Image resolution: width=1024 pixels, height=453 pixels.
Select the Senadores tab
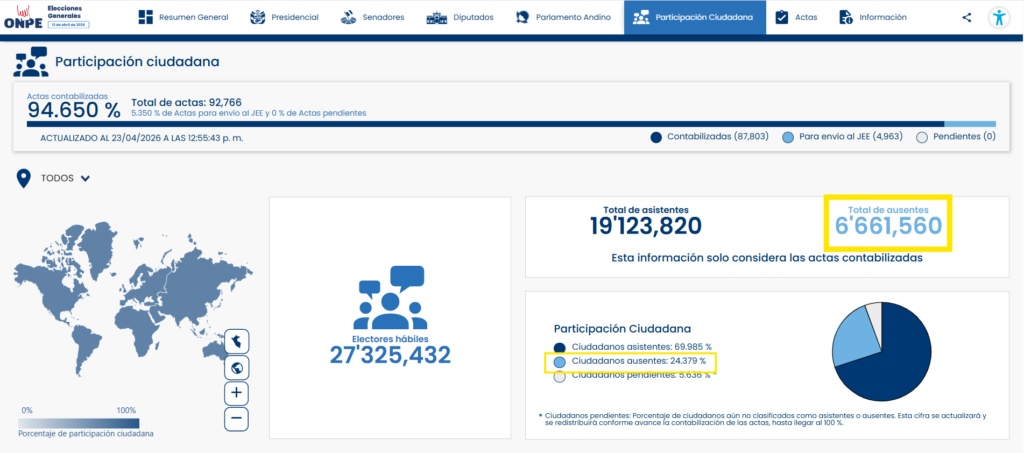[x=371, y=17]
